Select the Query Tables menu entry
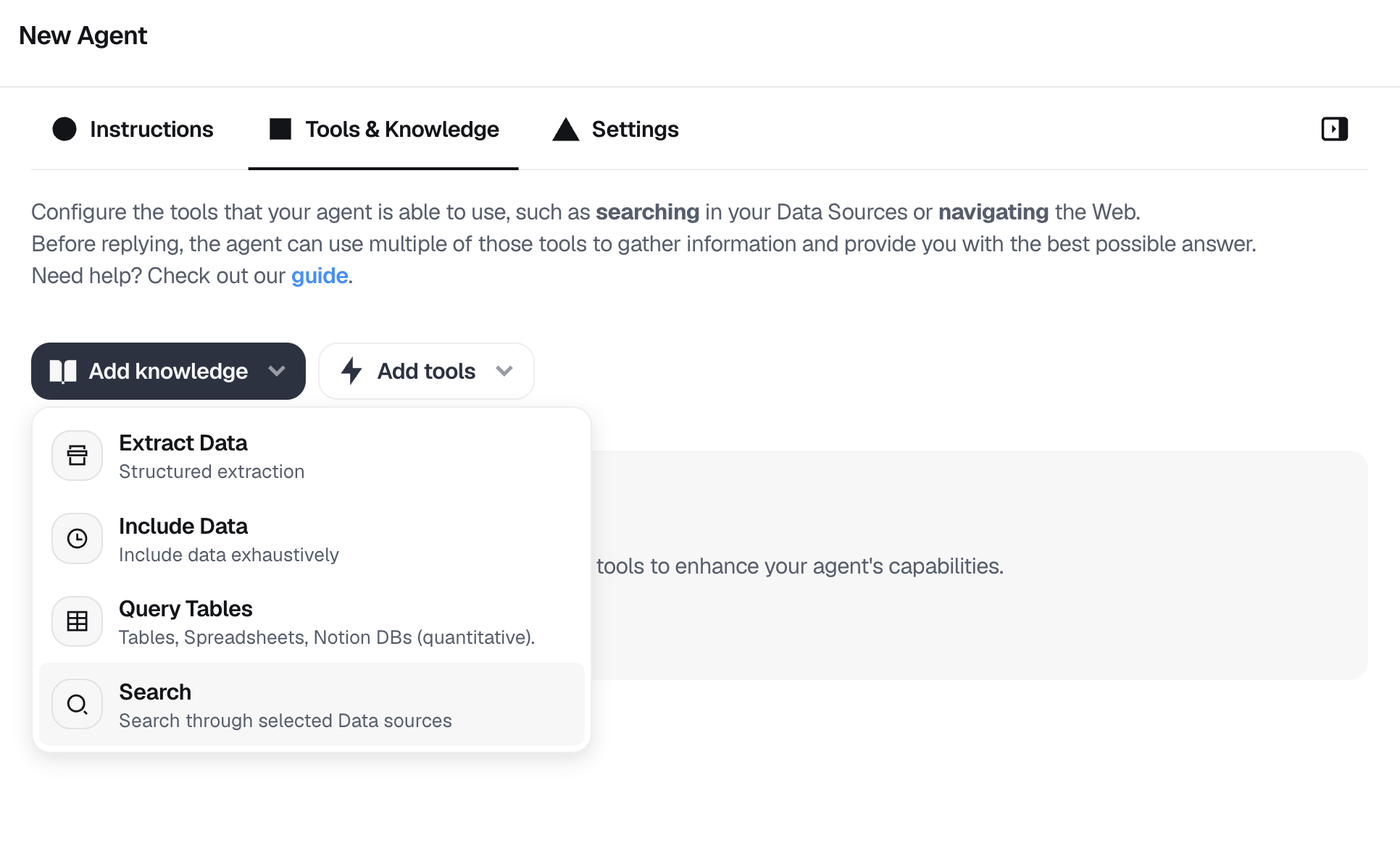Image resolution: width=1400 pixels, height=843 pixels. [312, 621]
